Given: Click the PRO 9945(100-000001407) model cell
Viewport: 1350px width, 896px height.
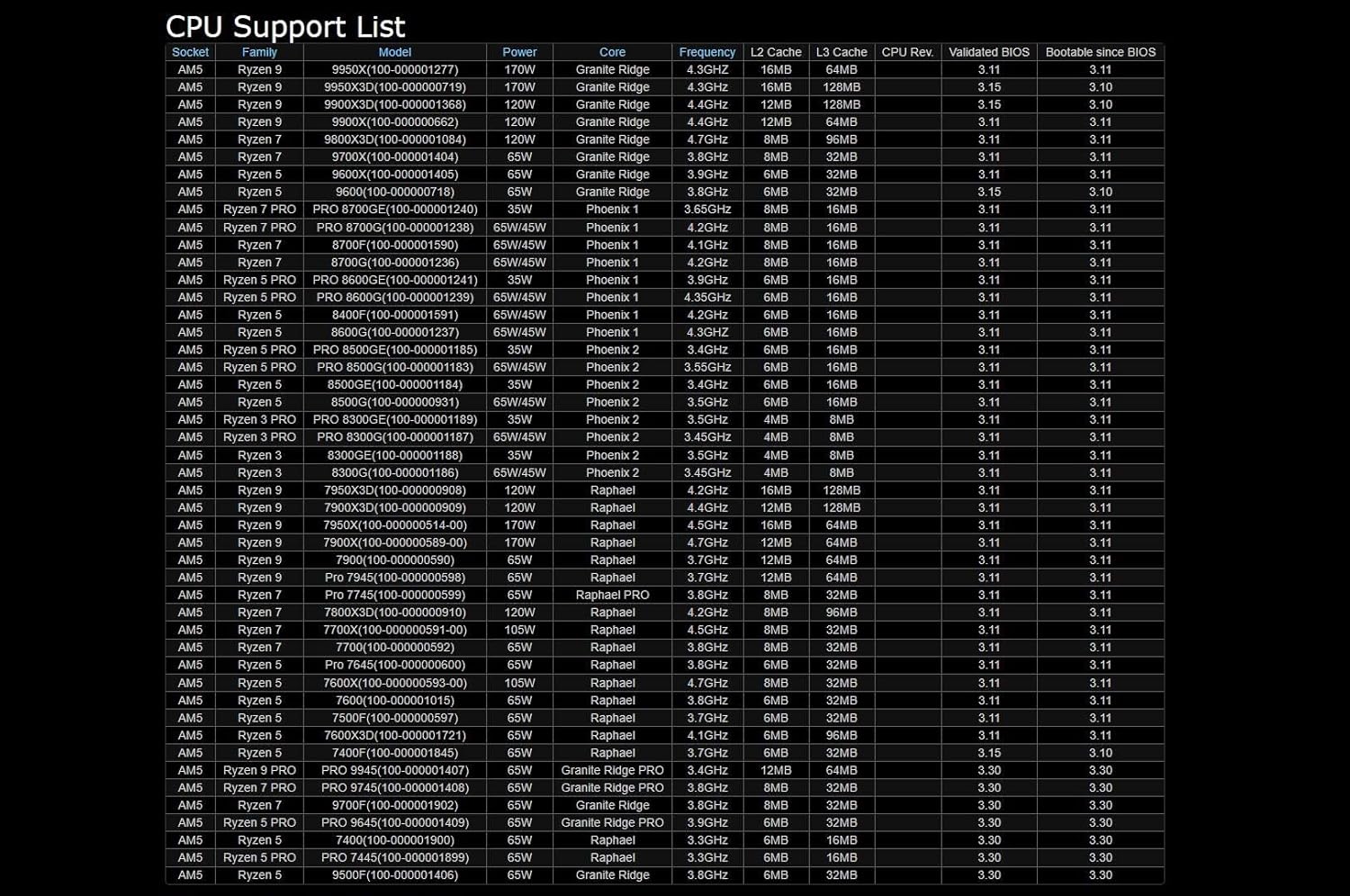Looking at the screenshot, I should click(394, 770).
